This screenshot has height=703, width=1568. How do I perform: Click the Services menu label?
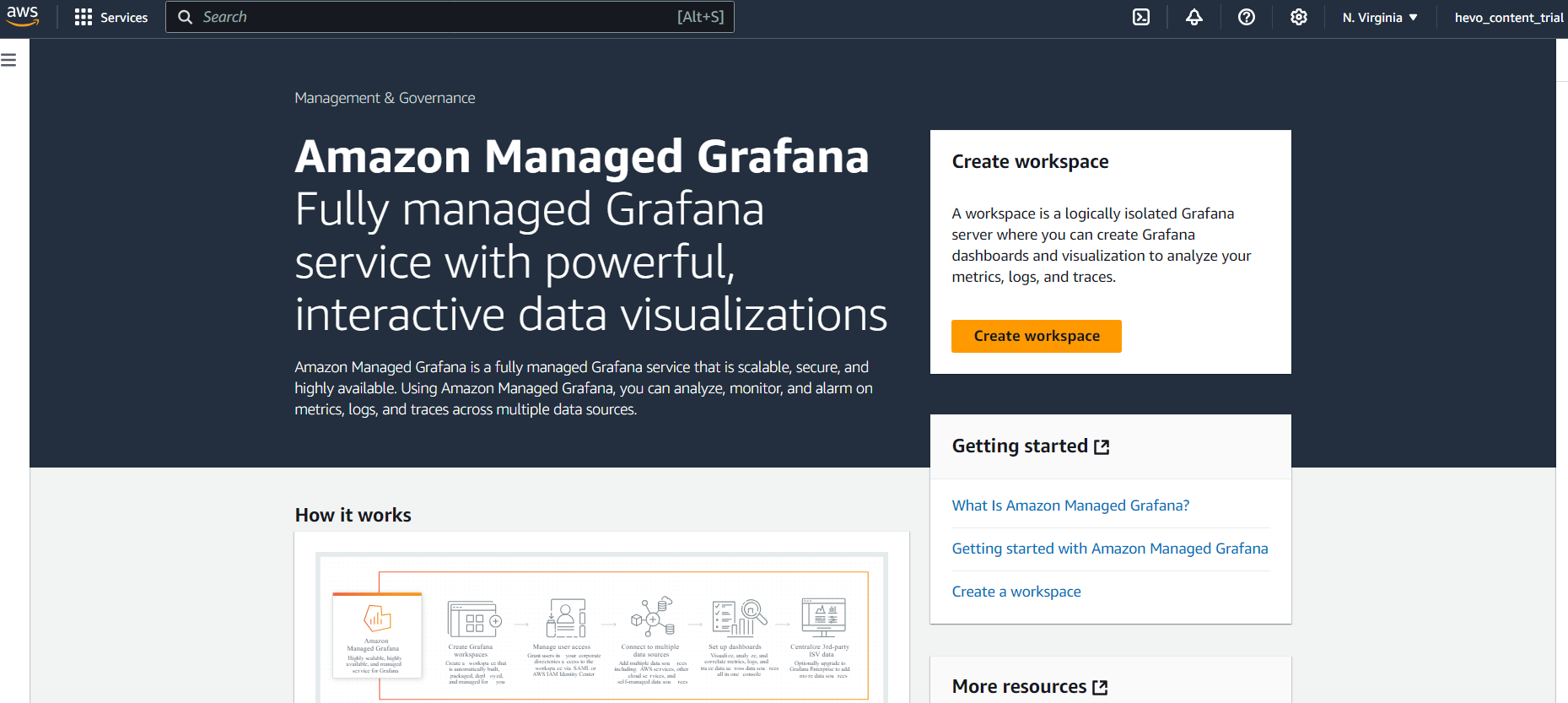[124, 17]
